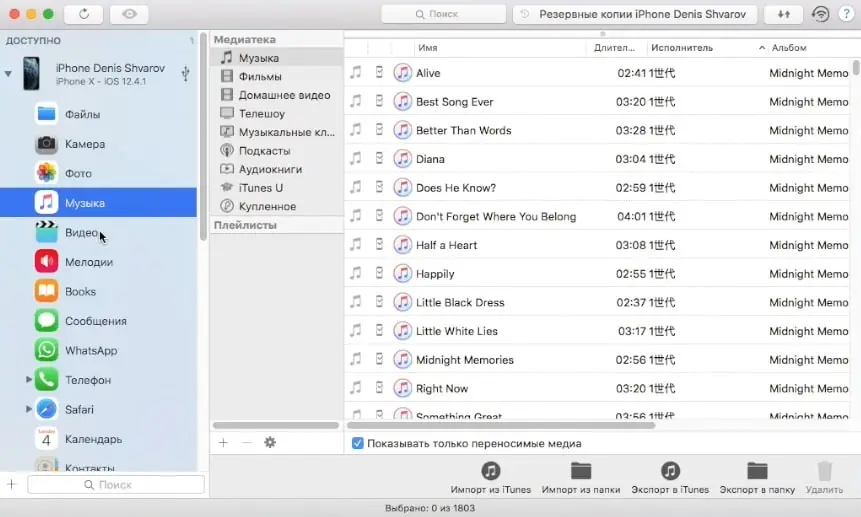The width and height of the screenshot is (861, 517).
Task: Expand the Телефон sidebar item
Action: click(29, 379)
